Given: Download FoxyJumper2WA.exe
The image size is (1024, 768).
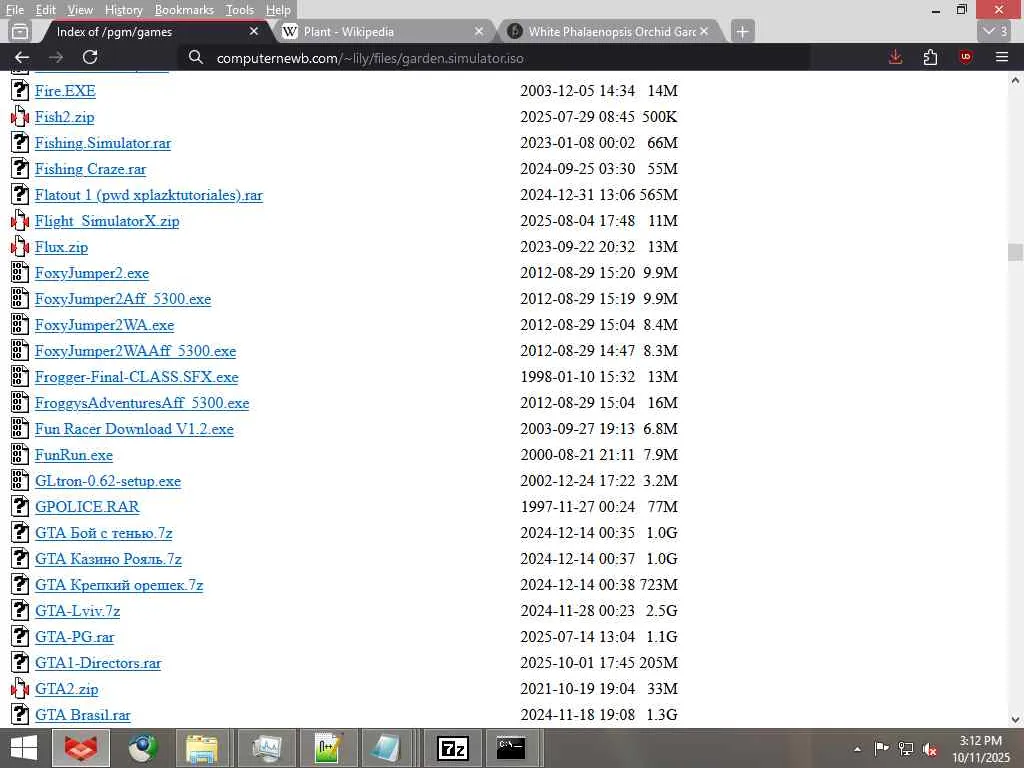Looking at the screenshot, I should tap(104, 325).
